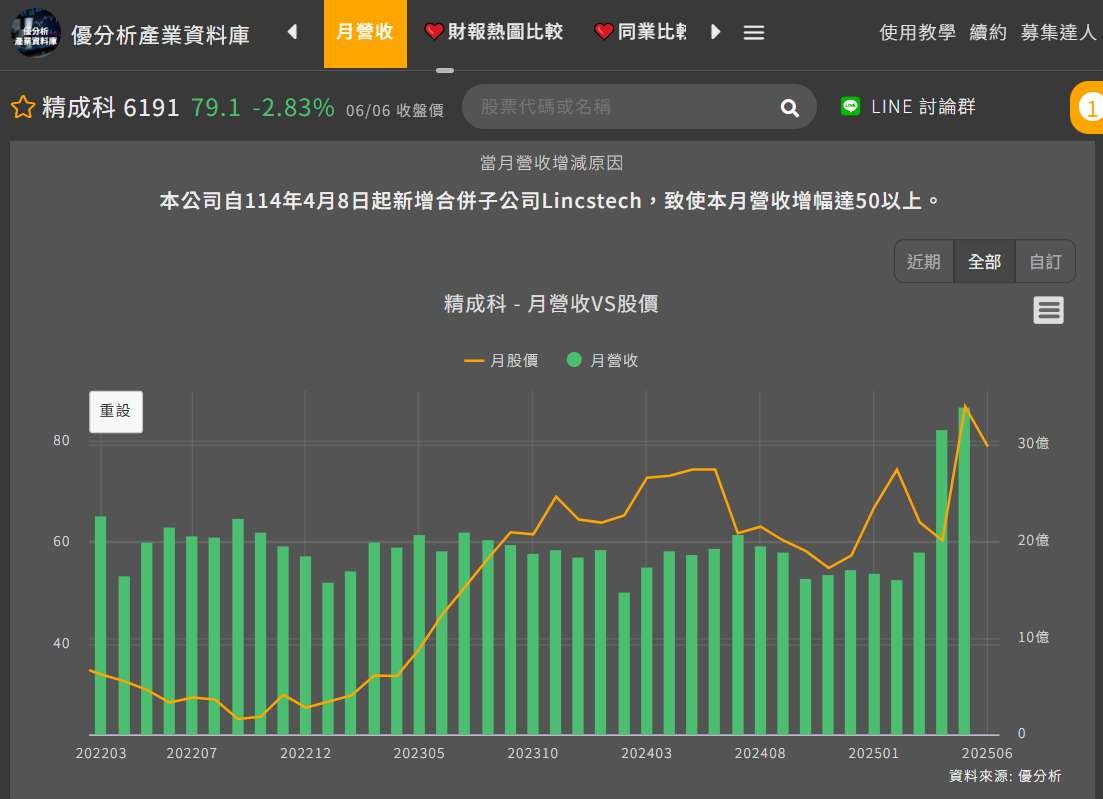Click the tallest revenue bar before 202506
Screen dimensions: 1103x799
coord(964,571)
